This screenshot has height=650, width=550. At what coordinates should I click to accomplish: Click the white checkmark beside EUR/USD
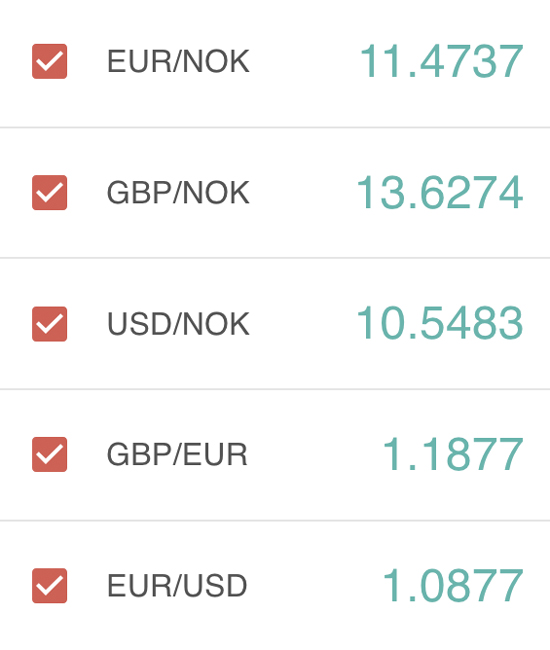pos(49,586)
